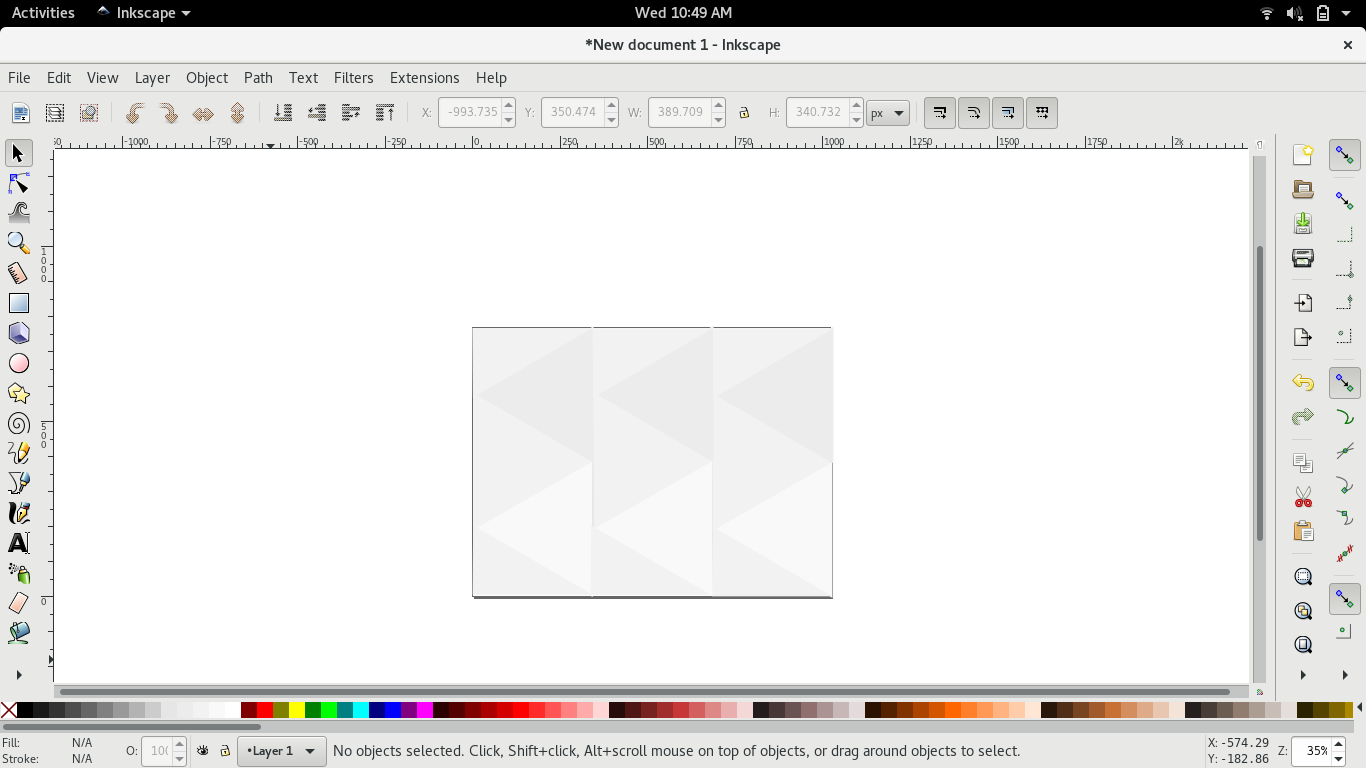1366x768 pixels.
Task: Click the Filters menu entry
Action: point(353,77)
